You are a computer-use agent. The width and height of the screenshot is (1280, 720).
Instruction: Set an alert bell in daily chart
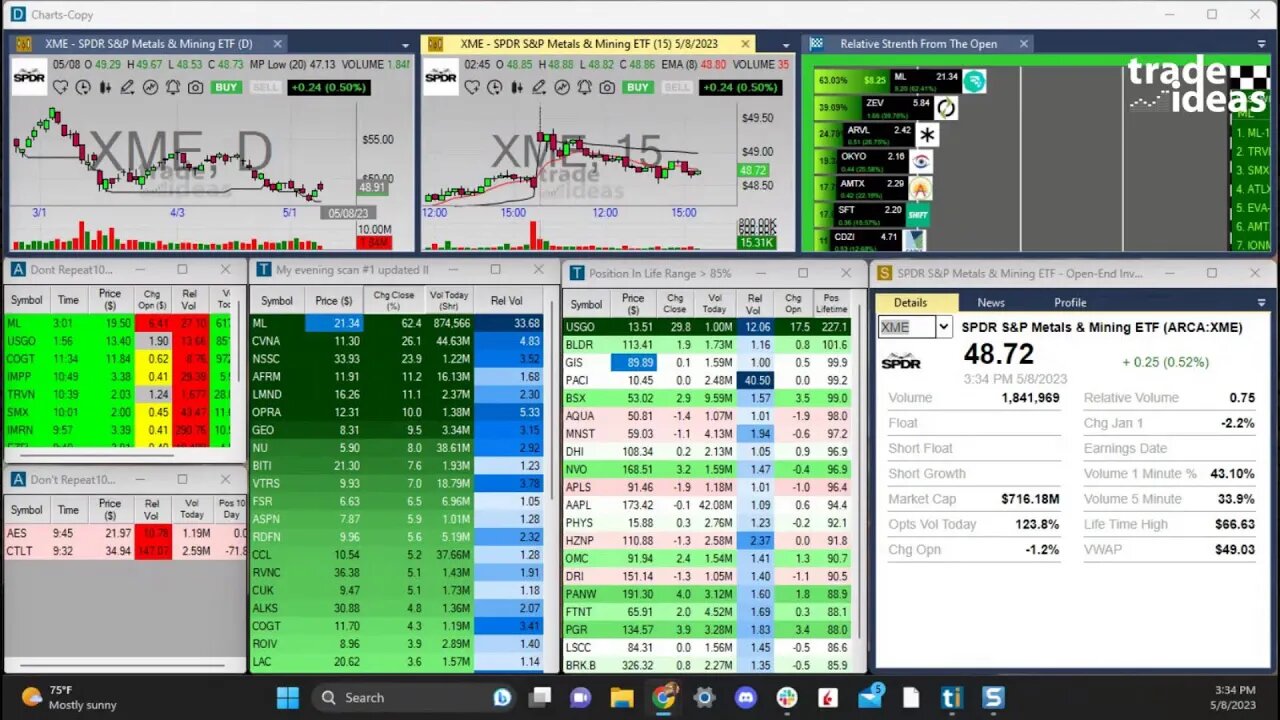(172, 87)
